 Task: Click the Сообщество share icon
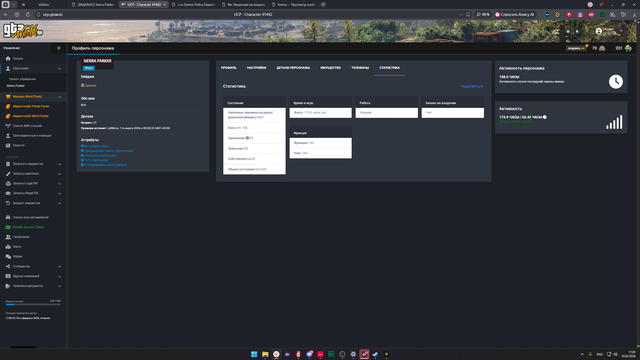pyautogui.click(x=8, y=267)
